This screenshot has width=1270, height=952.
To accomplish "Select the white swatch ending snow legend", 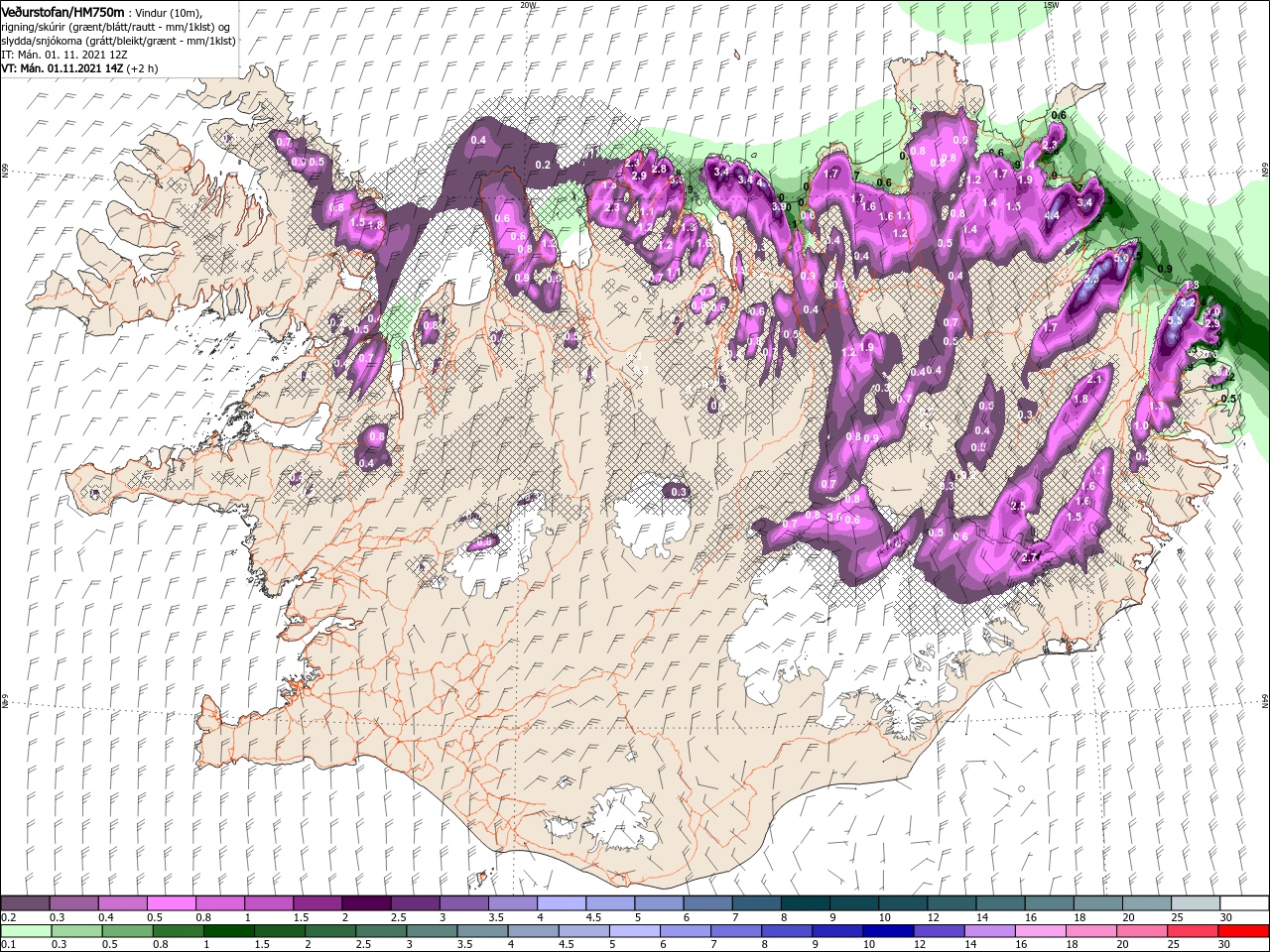I will (1244, 903).
